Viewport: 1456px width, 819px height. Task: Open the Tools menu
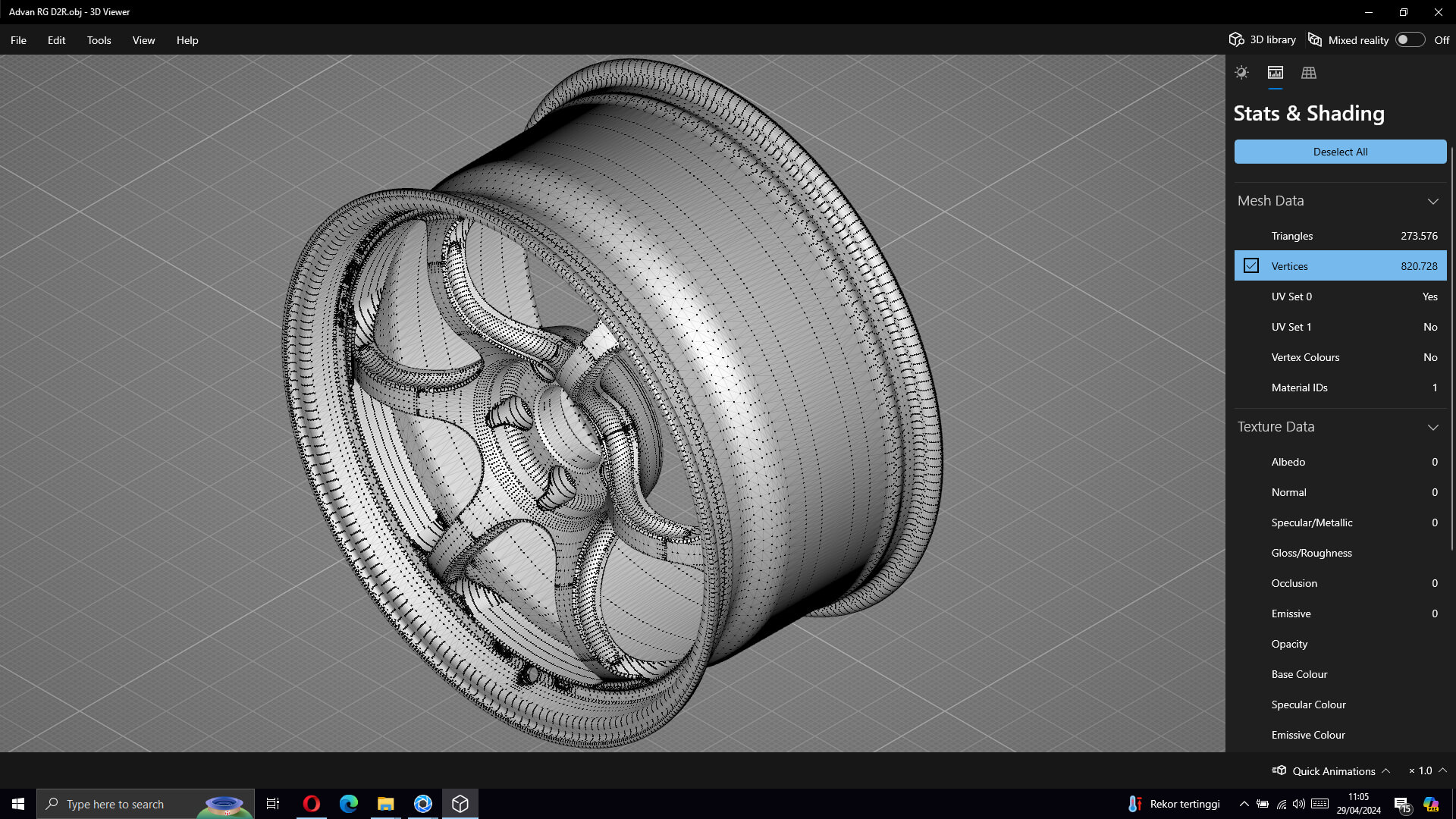tap(99, 40)
